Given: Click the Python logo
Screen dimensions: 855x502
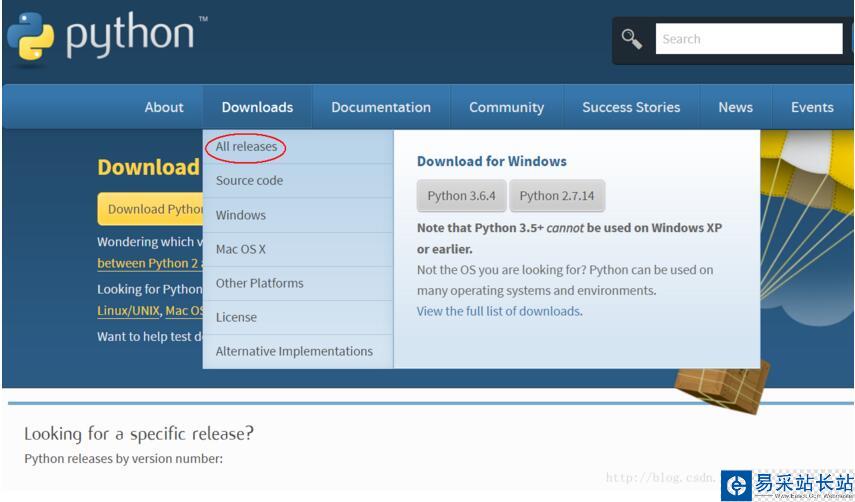Looking at the screenshot, I should (x=107, y=36).
